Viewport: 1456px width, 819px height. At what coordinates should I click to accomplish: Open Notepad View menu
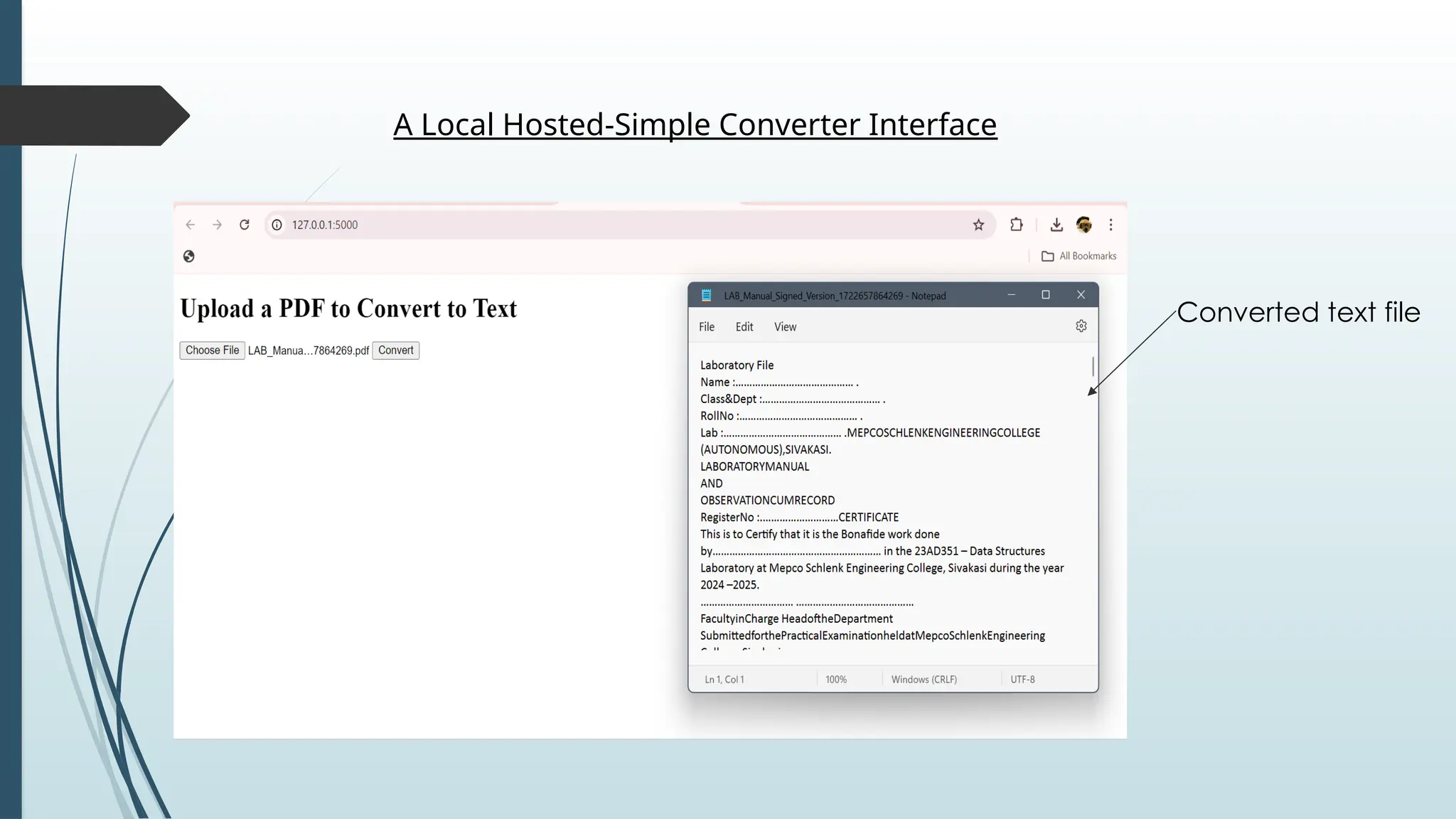[785, 327]
